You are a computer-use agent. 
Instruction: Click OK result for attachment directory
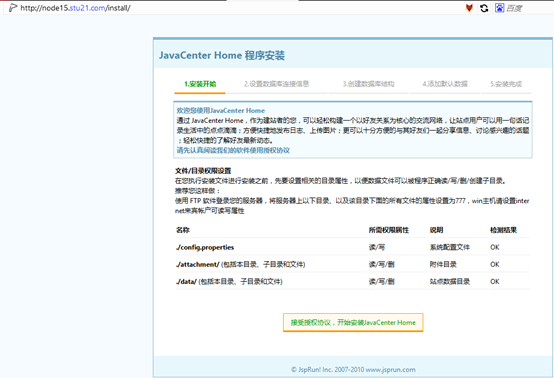click(495, 264)
